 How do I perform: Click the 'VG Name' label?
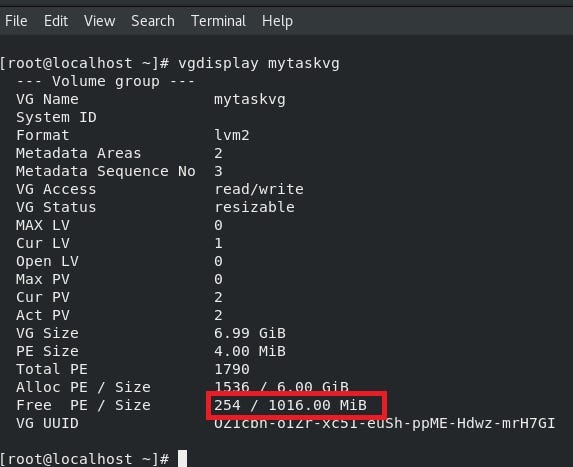[47, 99]
